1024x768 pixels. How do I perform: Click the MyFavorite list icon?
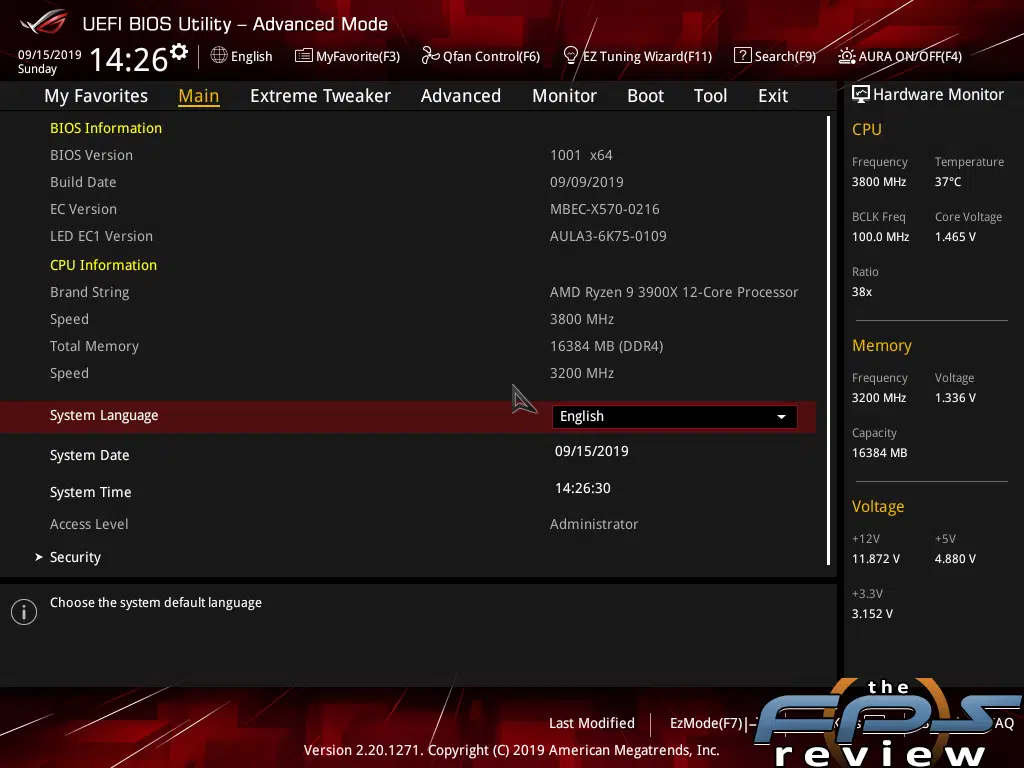point(304,56)
